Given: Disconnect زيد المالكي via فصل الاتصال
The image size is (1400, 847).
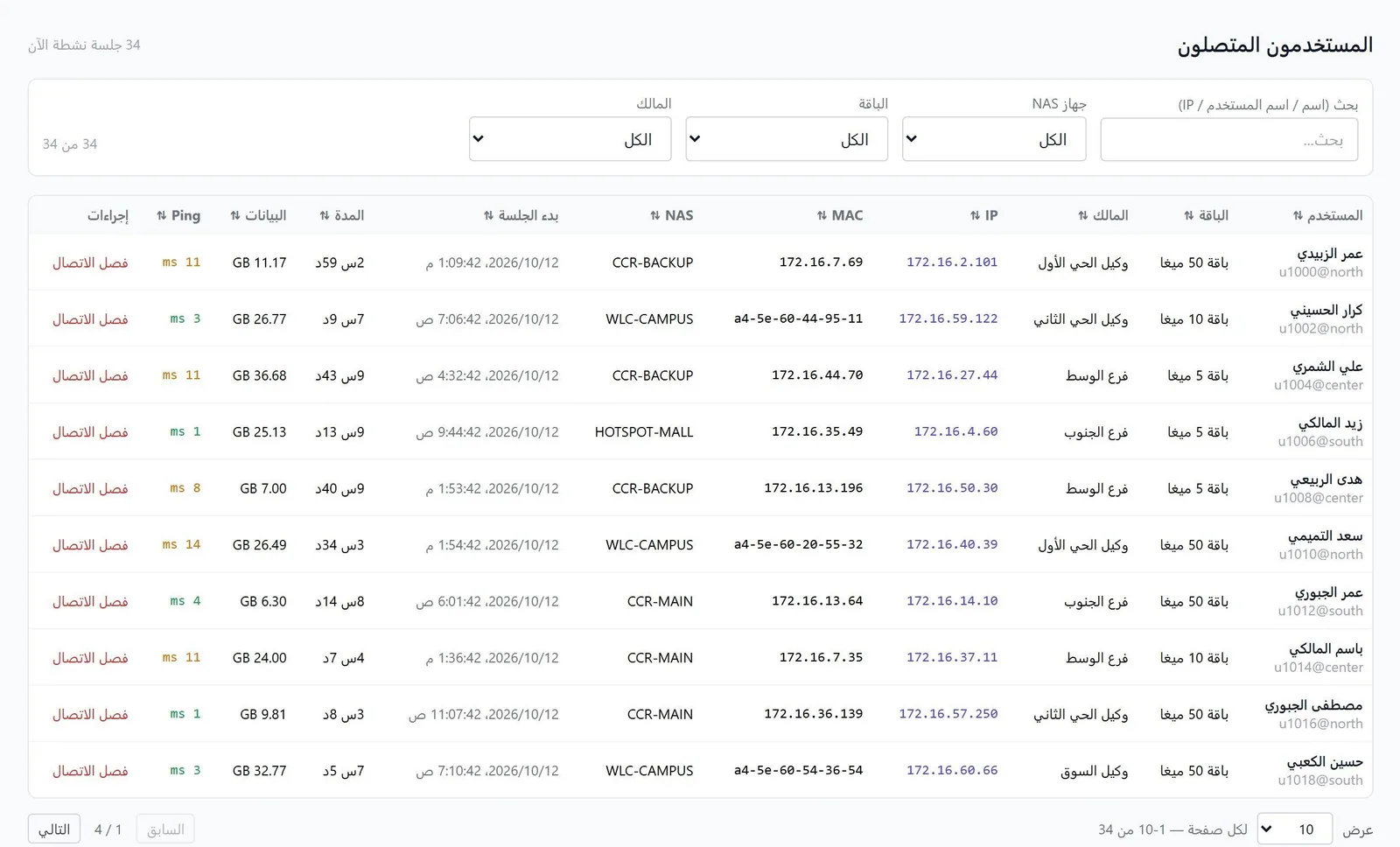Looking at the screenshot, I should point(90,432).
